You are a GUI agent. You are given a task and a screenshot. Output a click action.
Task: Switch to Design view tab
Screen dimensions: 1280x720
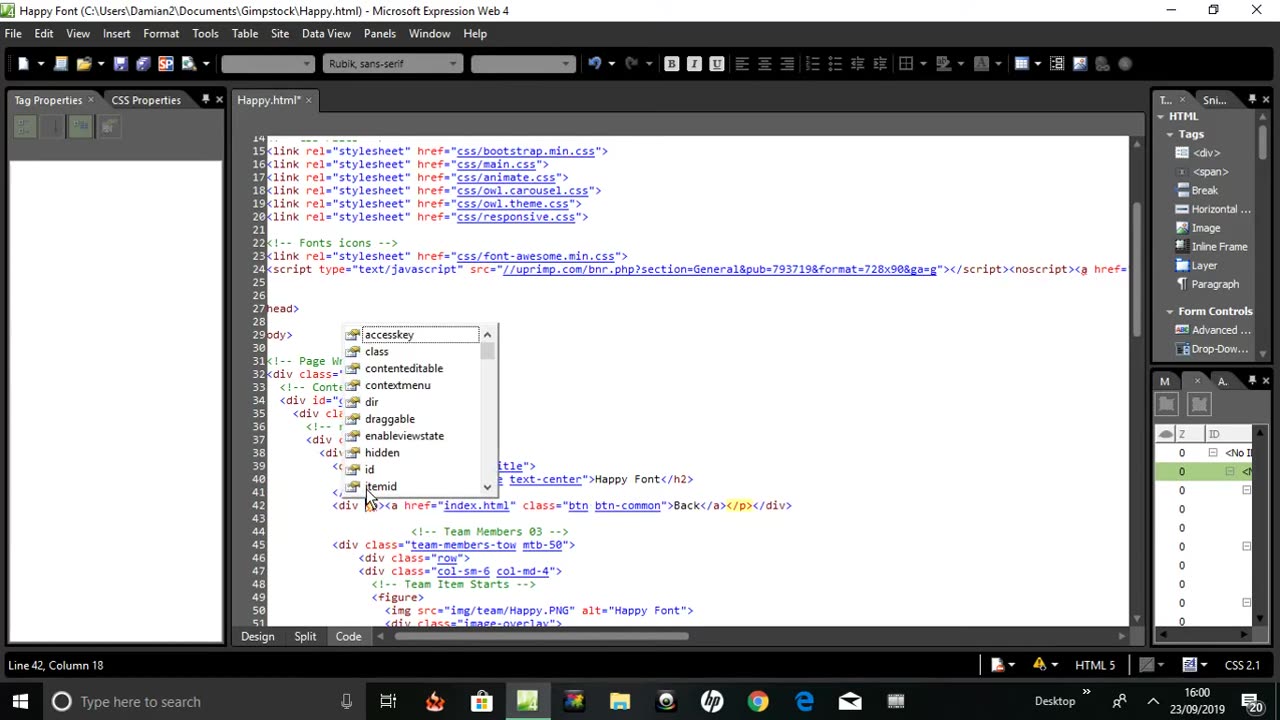257,636
